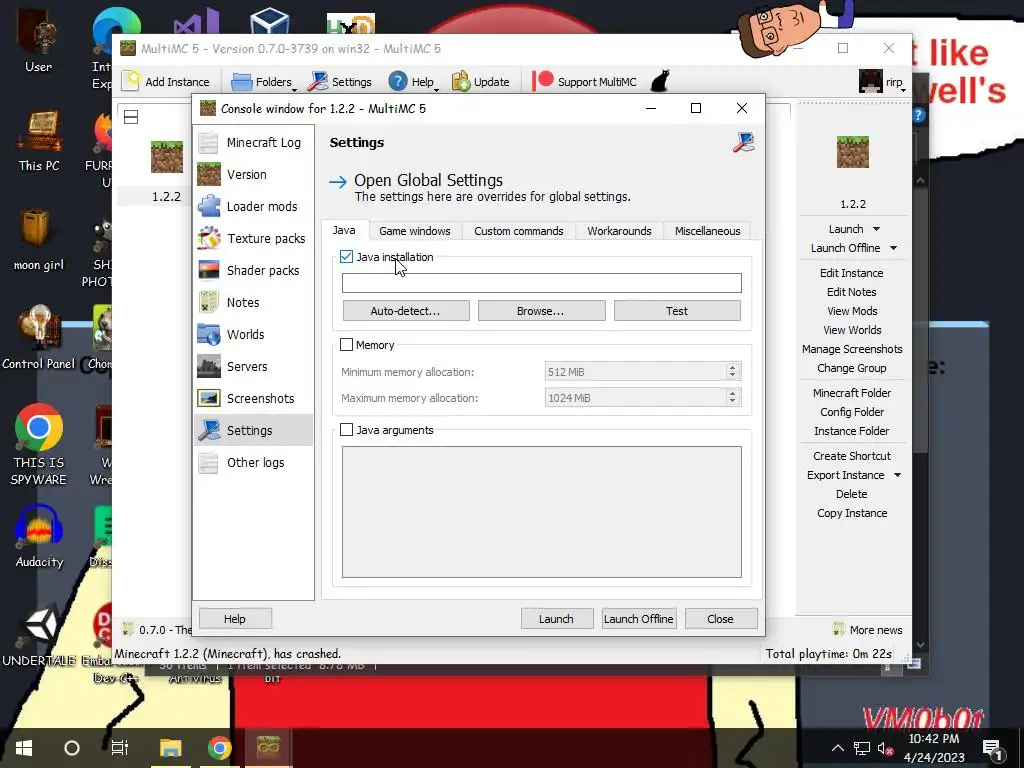Open Chrome from the taskbar

coord(219,748)
